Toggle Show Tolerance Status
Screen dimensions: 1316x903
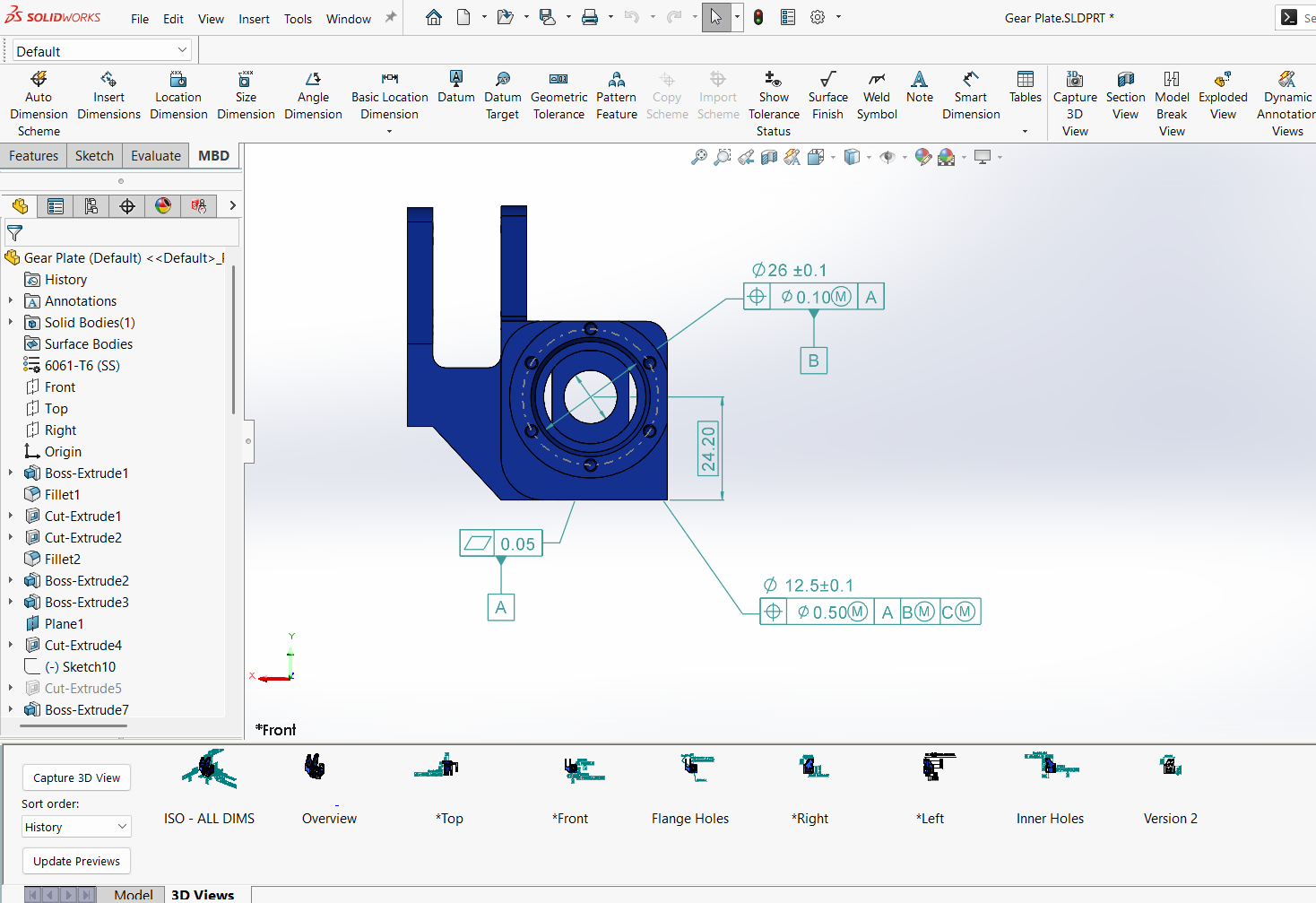tap(773, 93)
